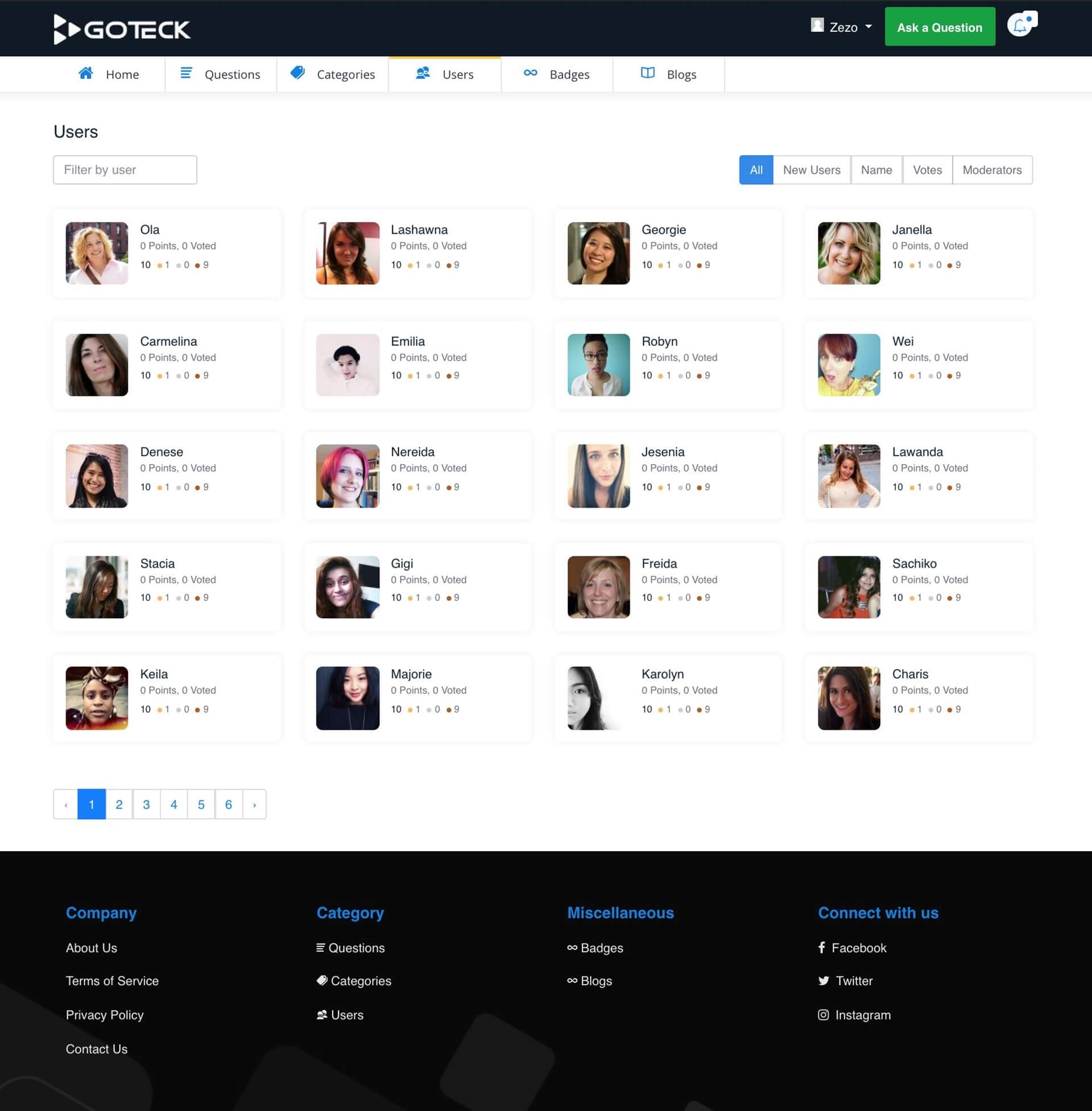This screenshot has height=1111, width=1092.
Task: Open the Home tab via its house icon
Action: [86, 73]
